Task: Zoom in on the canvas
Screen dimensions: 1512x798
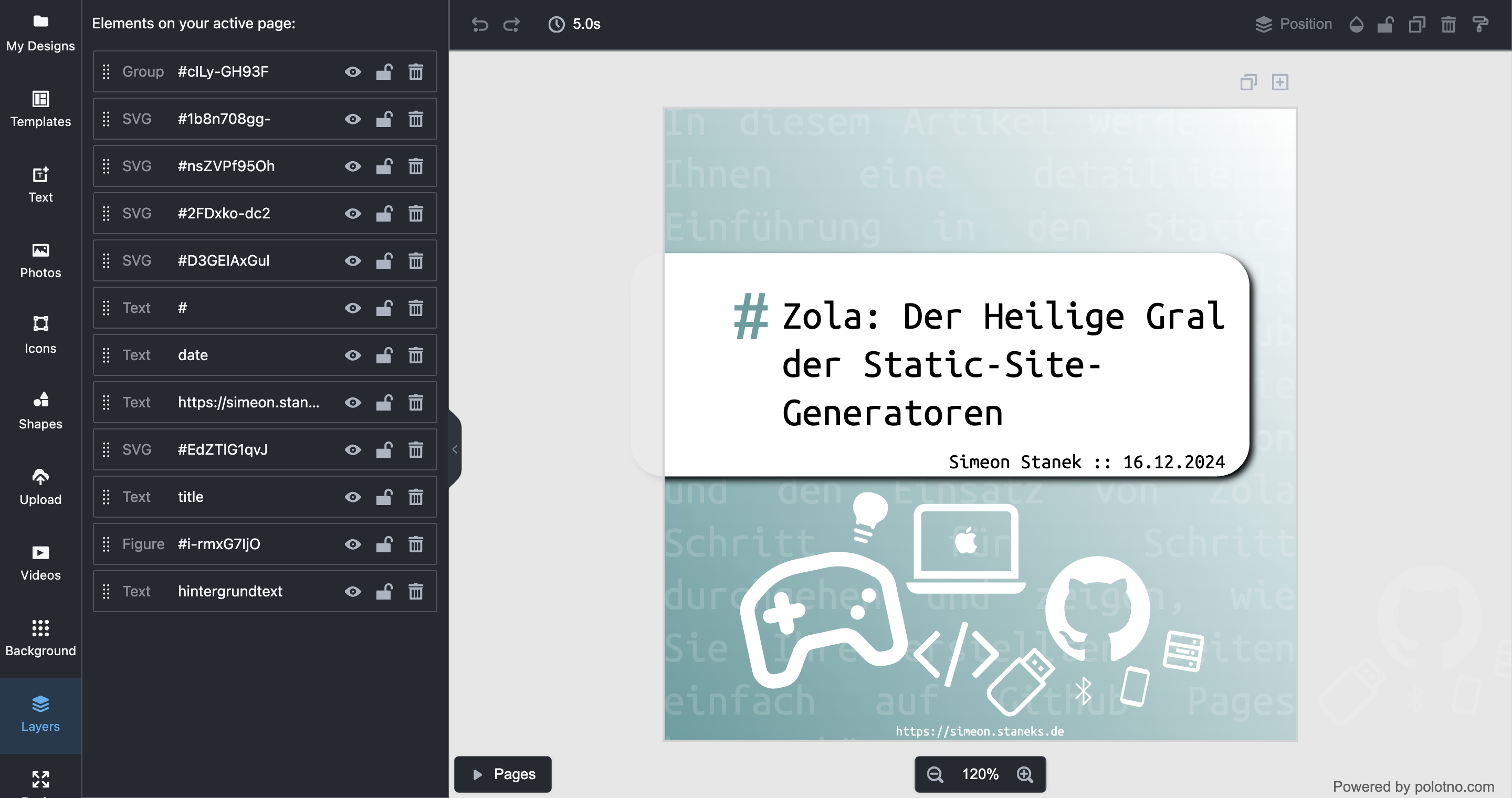Action: coord(1025,774)
